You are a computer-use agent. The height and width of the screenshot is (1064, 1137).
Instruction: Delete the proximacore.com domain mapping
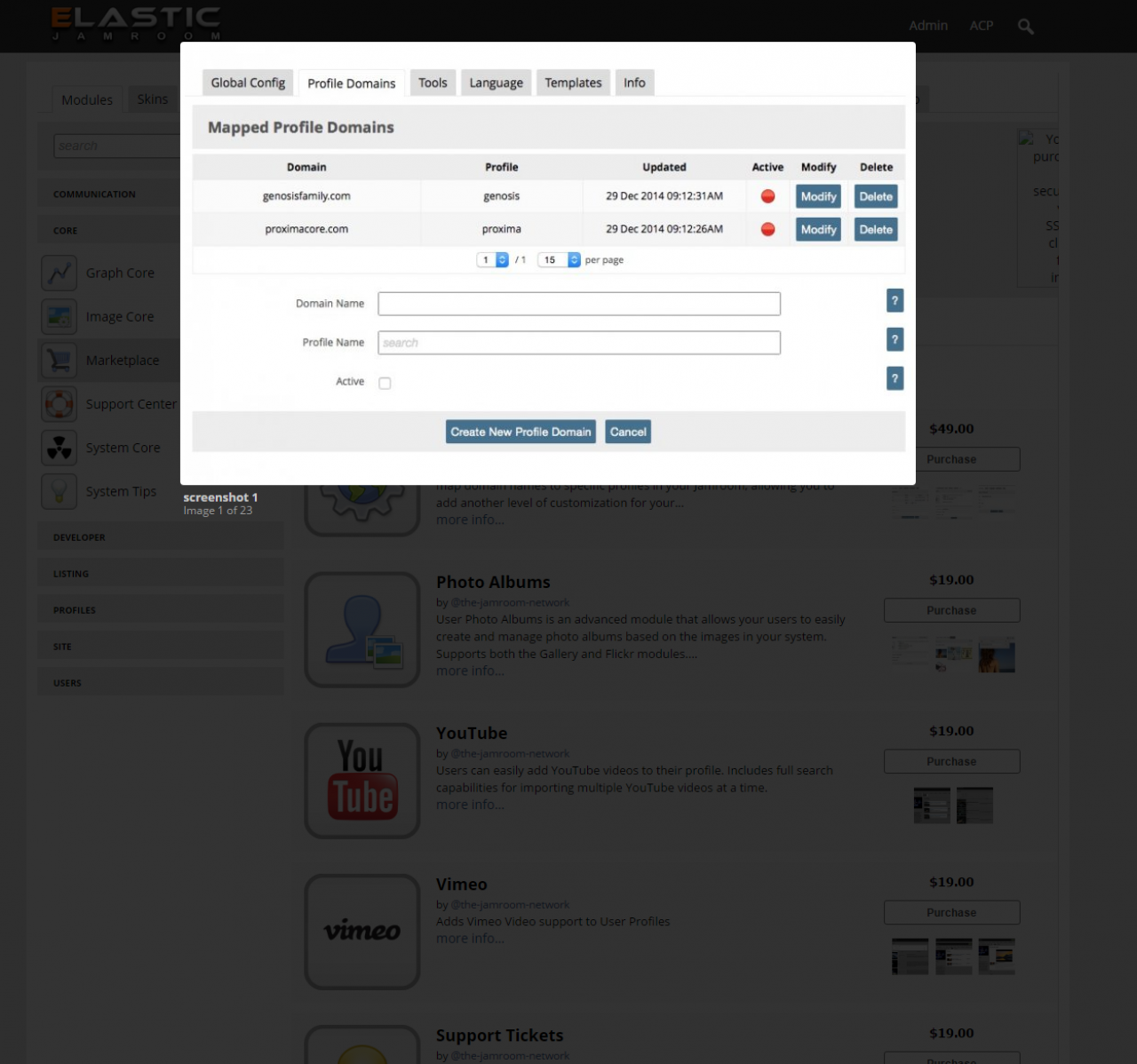[875, 229]
